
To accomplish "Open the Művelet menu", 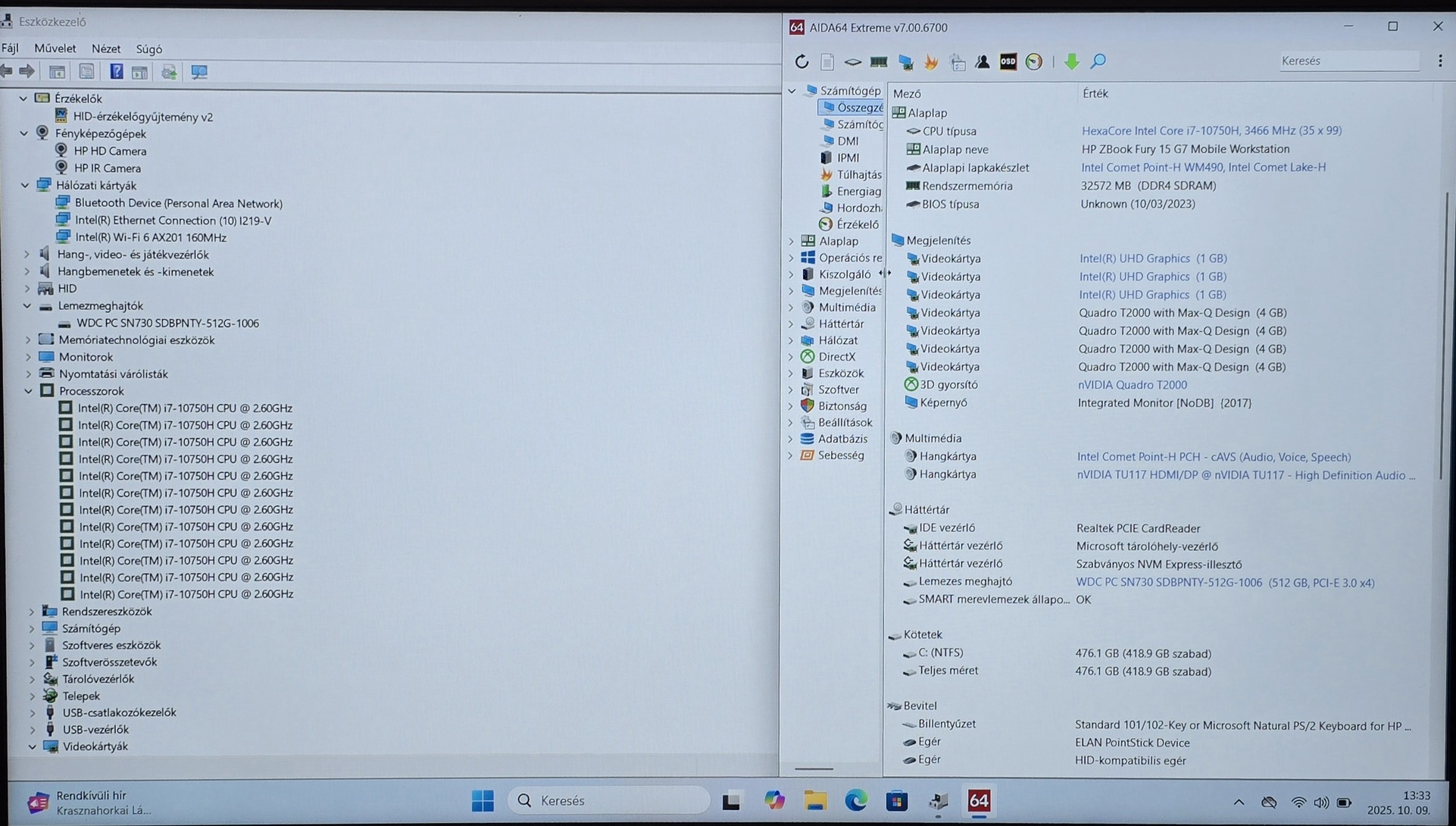I will click(x=55, y=48).
